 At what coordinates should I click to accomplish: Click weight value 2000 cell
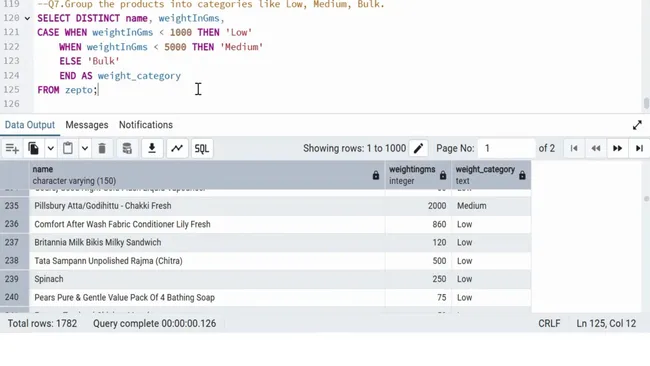(x=418, y=206)
